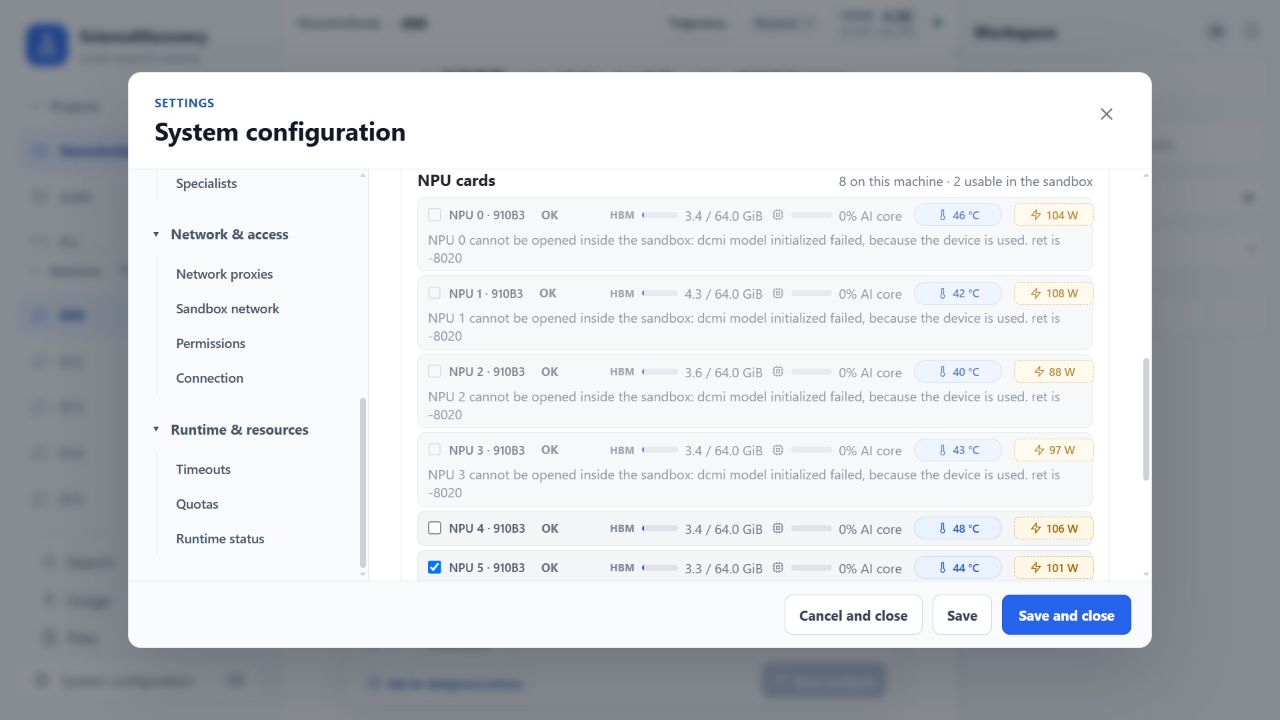
Task: Click the Save and close button
Action: coord(1066,615)
